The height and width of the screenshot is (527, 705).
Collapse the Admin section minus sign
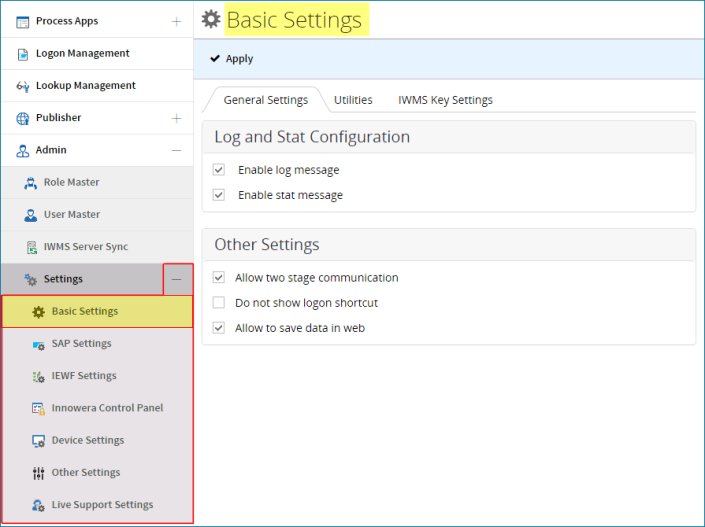[177, 150]
